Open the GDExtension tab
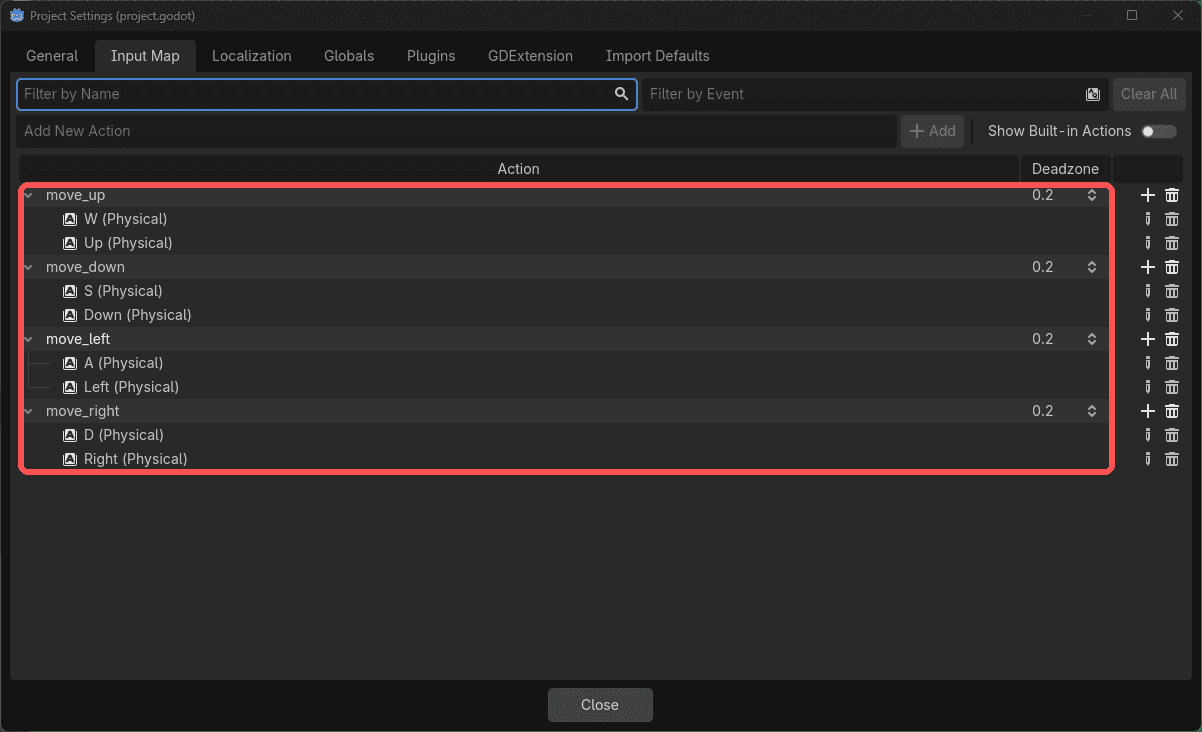This screenshot has height=732, width=1202. [530, 56]
